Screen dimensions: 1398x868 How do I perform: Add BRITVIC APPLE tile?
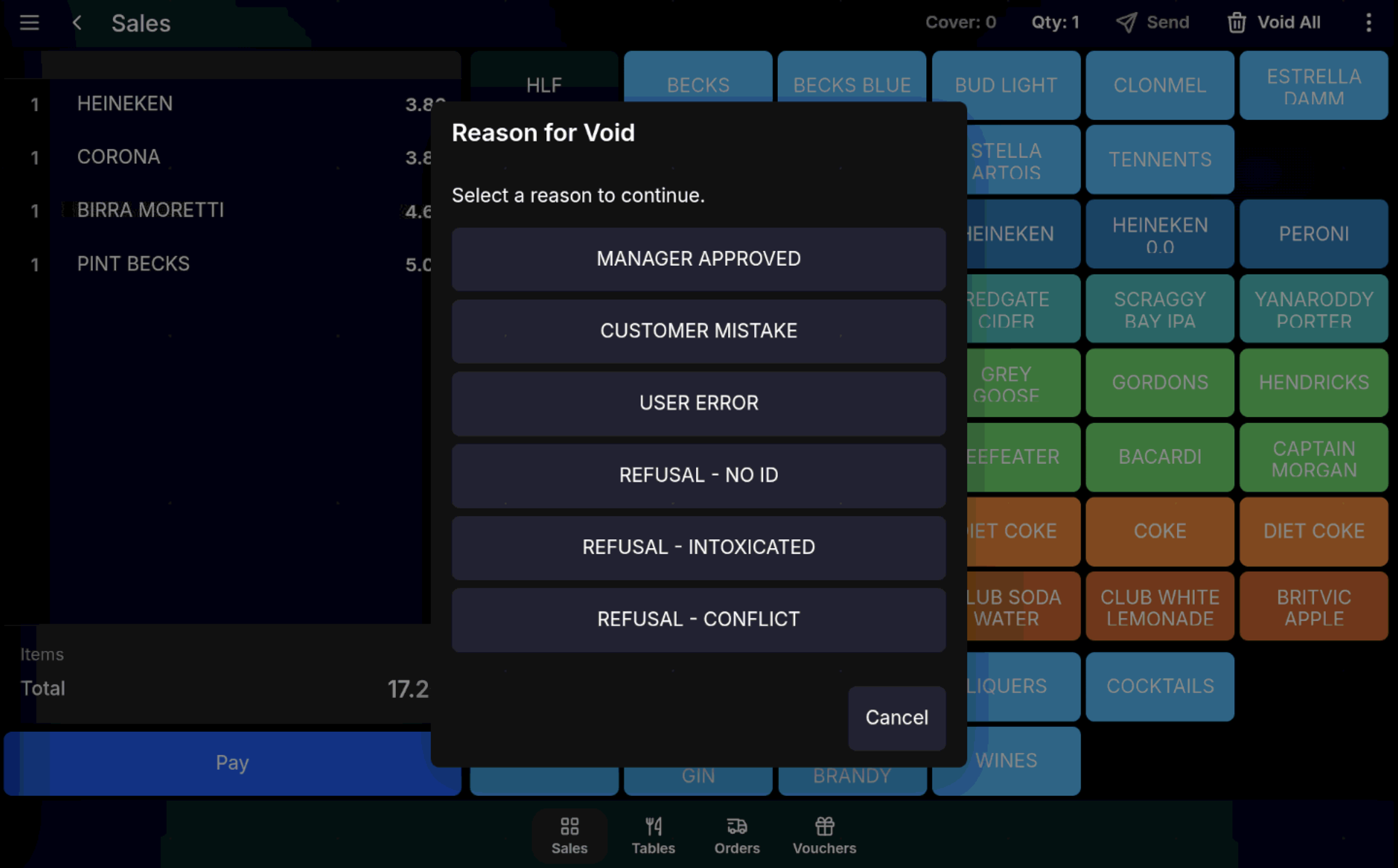click(1314, 606)
